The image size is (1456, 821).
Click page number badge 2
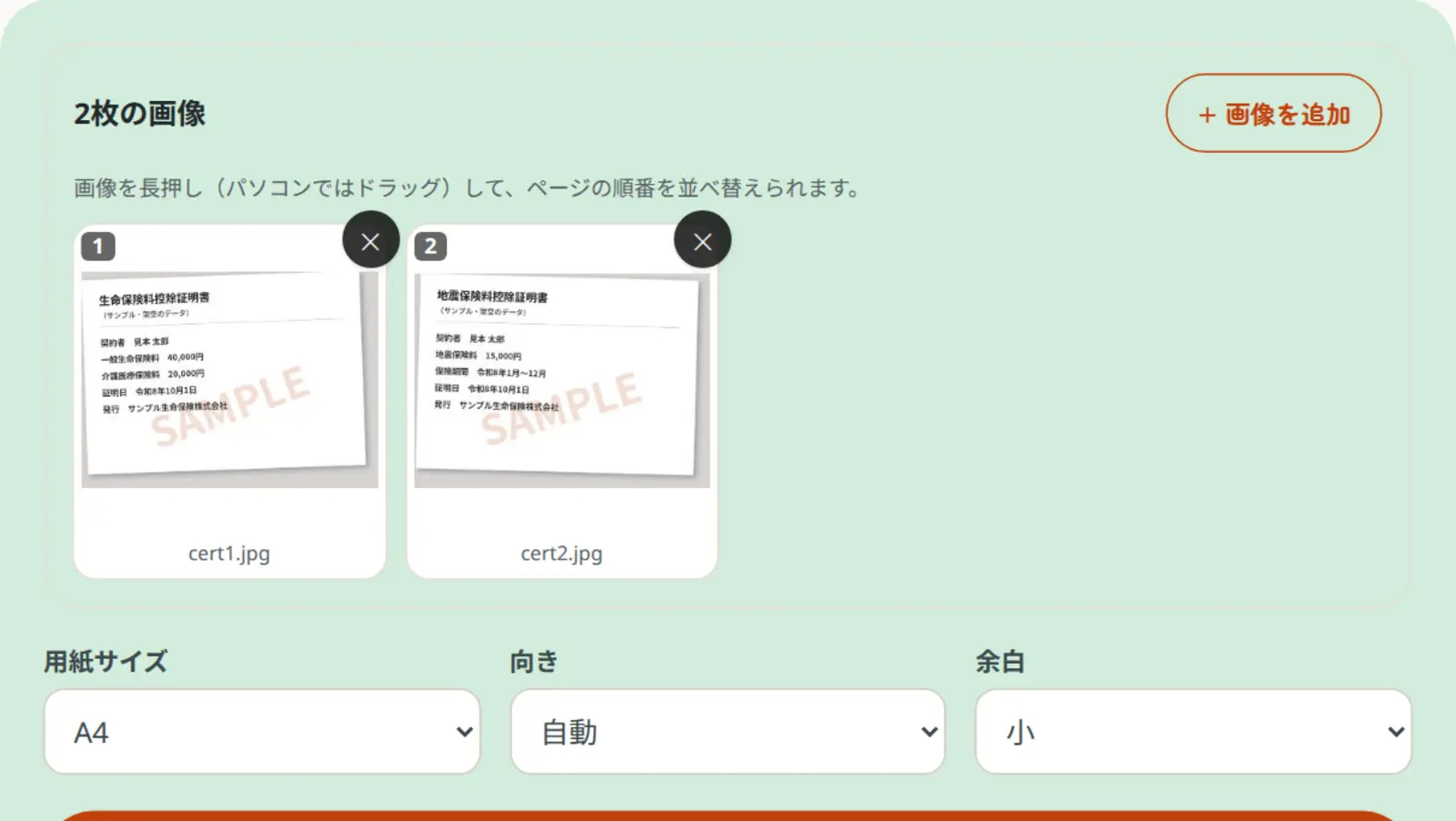click(430, 246)
